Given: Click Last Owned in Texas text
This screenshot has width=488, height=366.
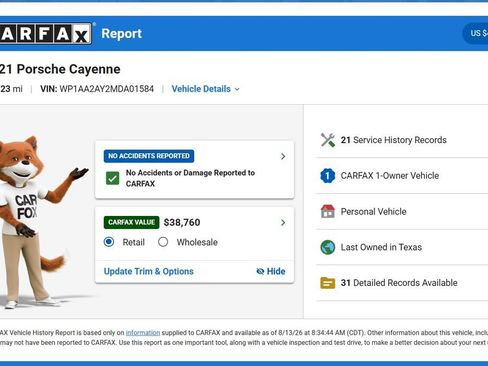Looking at the screenshot, I should pyautogui.click(x=381, y=247).
